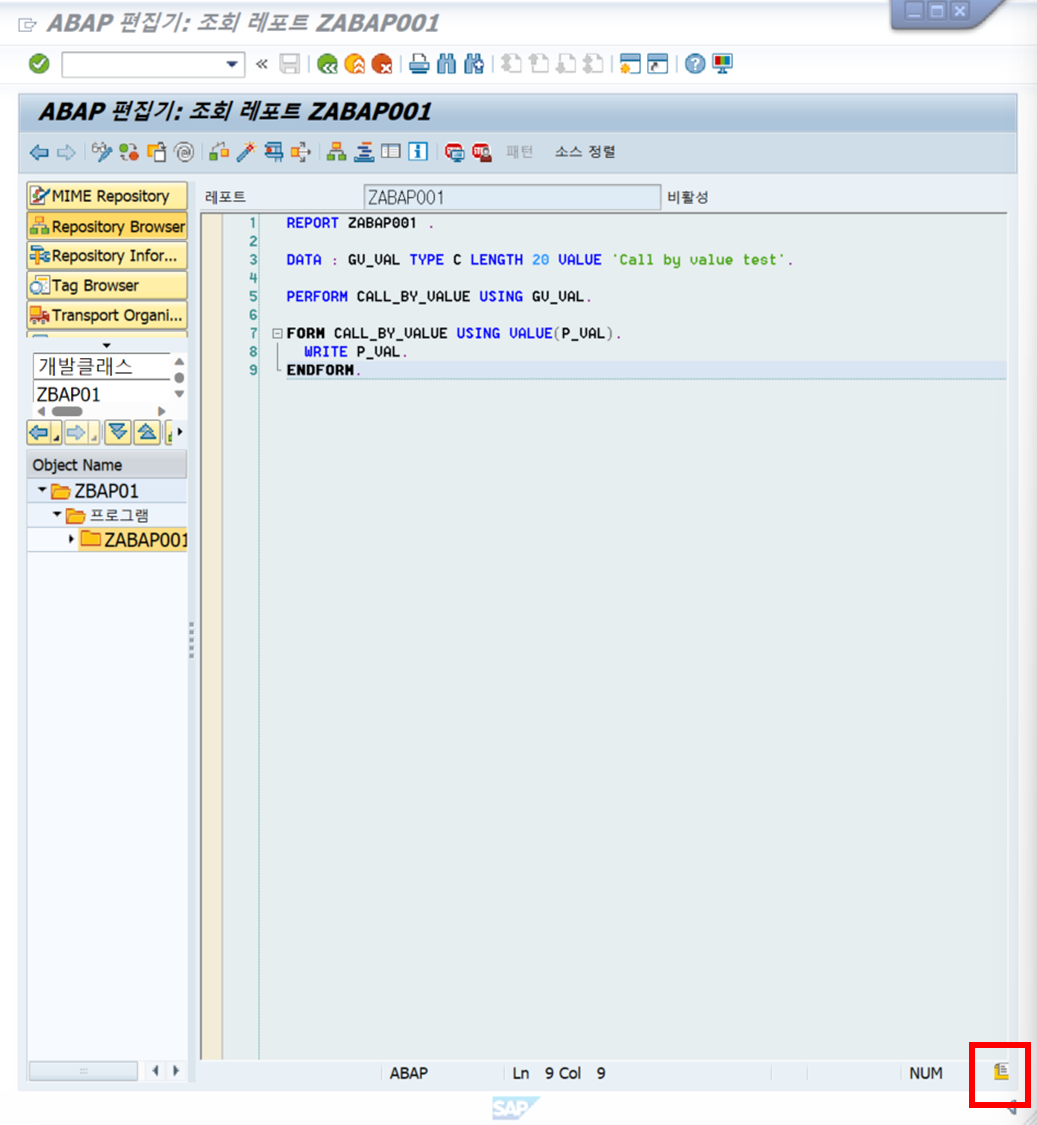Set or delete external breakpoint icon
This screenshot has height=1125, width=1037.
click(x=482, y=151)
